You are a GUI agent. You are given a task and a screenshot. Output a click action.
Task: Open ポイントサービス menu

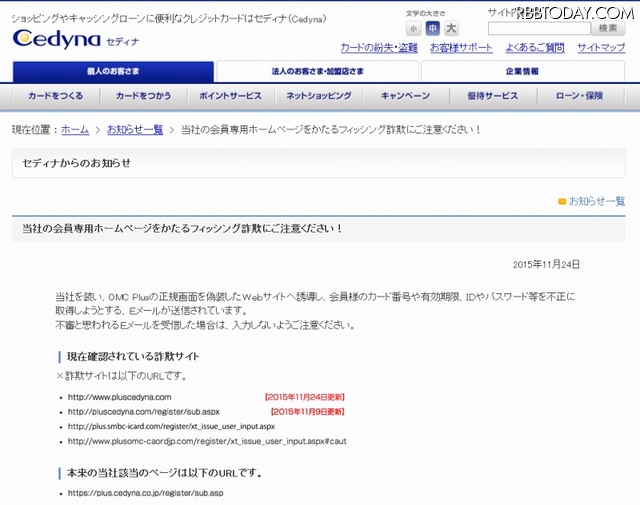point(231,96)
